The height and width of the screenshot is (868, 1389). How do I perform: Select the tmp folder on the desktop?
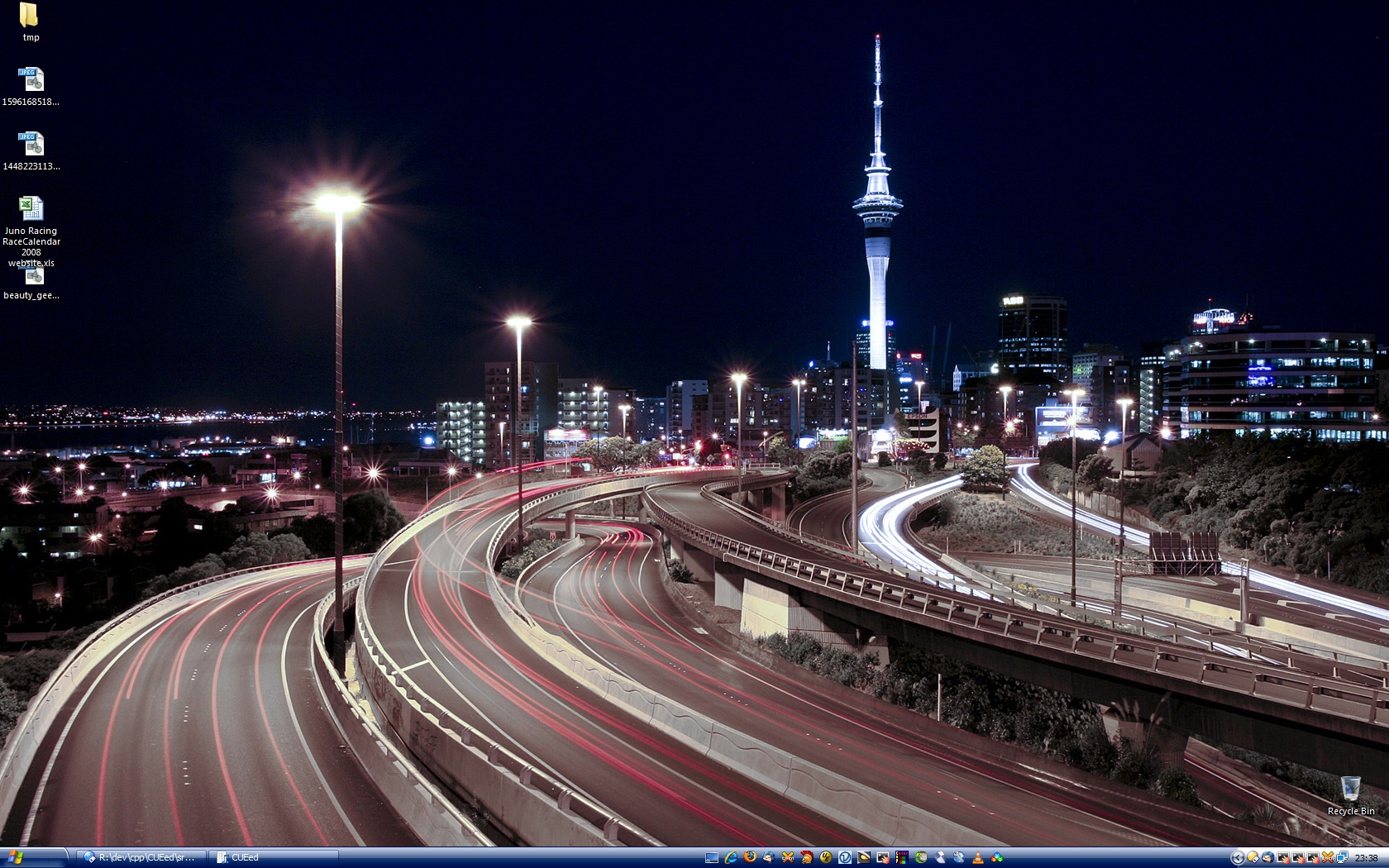coord(31,22)
